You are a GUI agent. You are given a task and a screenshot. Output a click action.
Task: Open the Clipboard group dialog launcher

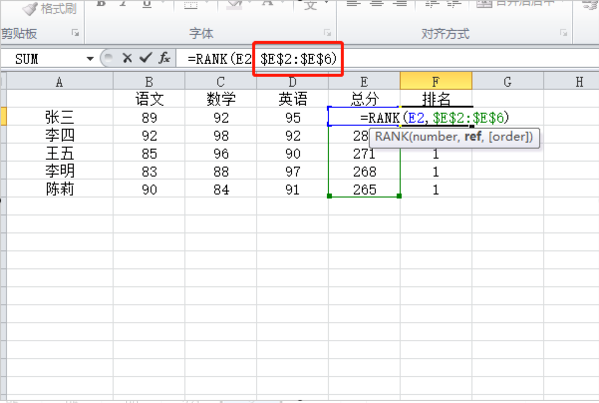[x=75, y=33]
